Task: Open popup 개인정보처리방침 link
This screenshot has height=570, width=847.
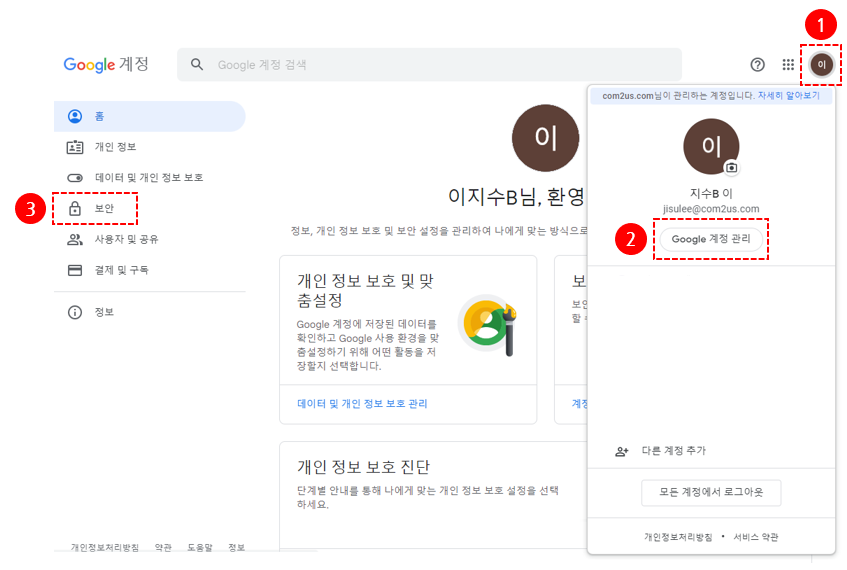Action: coord(678,537)
